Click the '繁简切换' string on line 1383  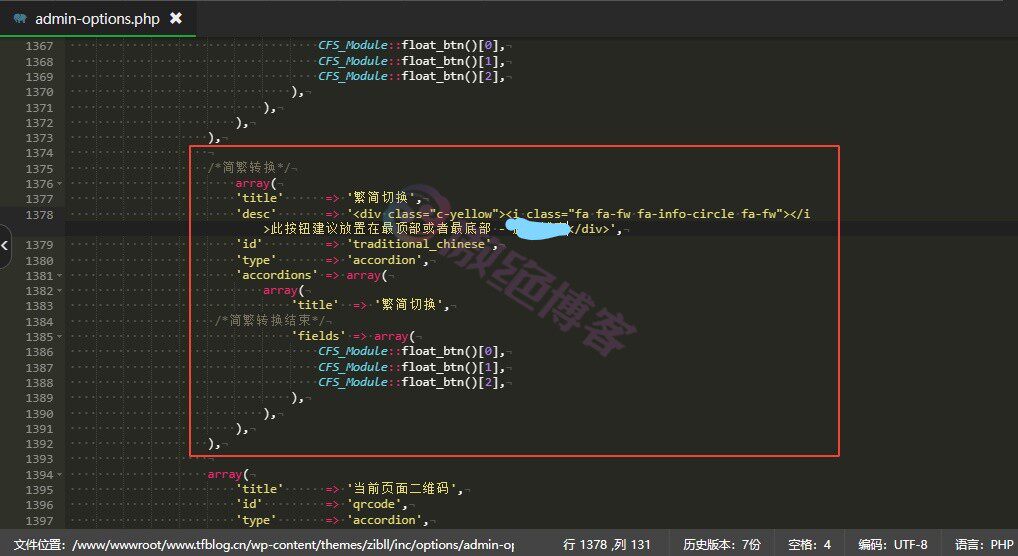[x=408, y=305]
